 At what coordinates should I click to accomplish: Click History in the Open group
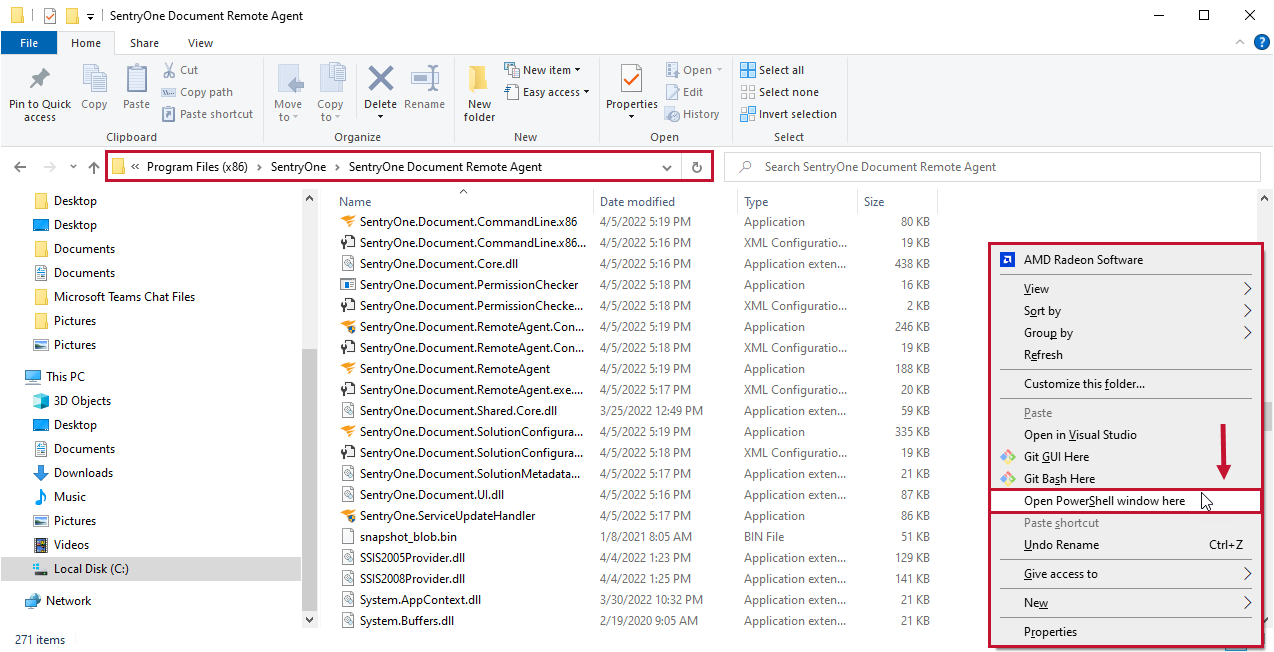click(x=692, y=114)
